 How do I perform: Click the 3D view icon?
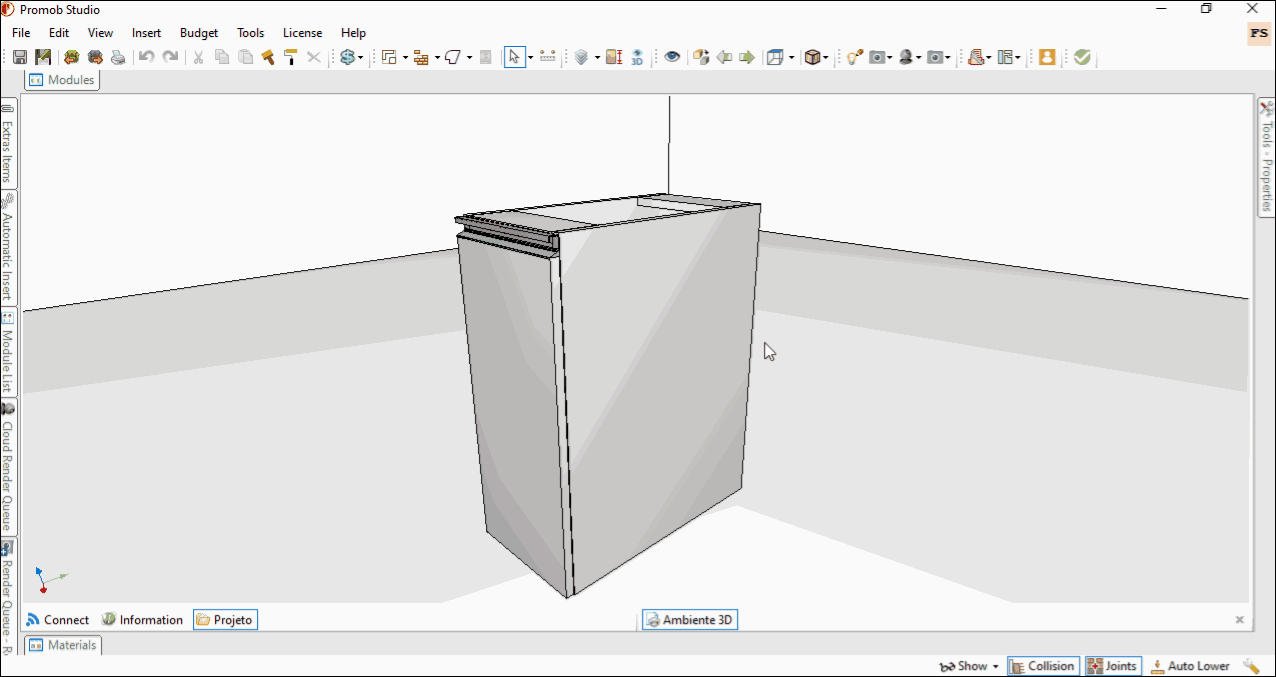coord(637,57)
